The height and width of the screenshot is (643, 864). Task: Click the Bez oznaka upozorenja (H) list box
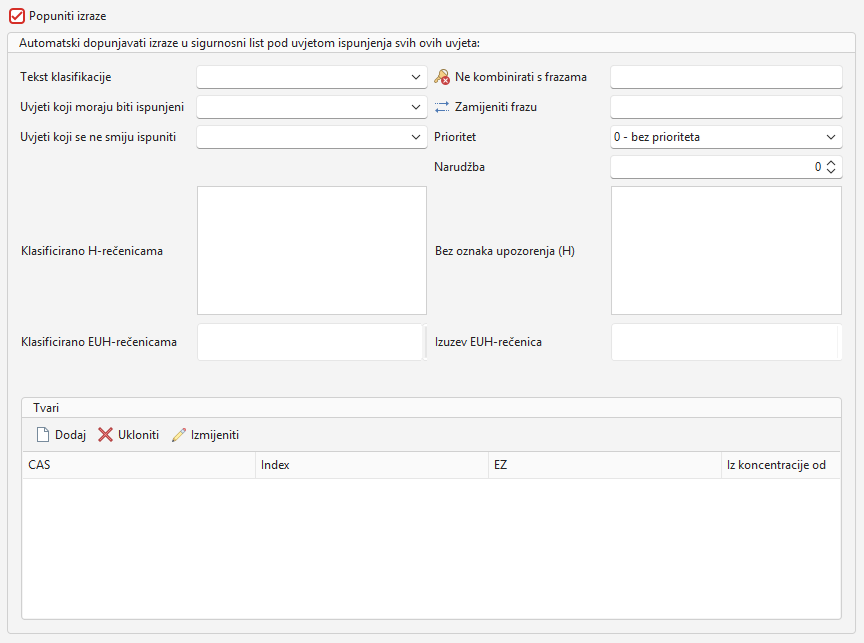click(726, 250)
